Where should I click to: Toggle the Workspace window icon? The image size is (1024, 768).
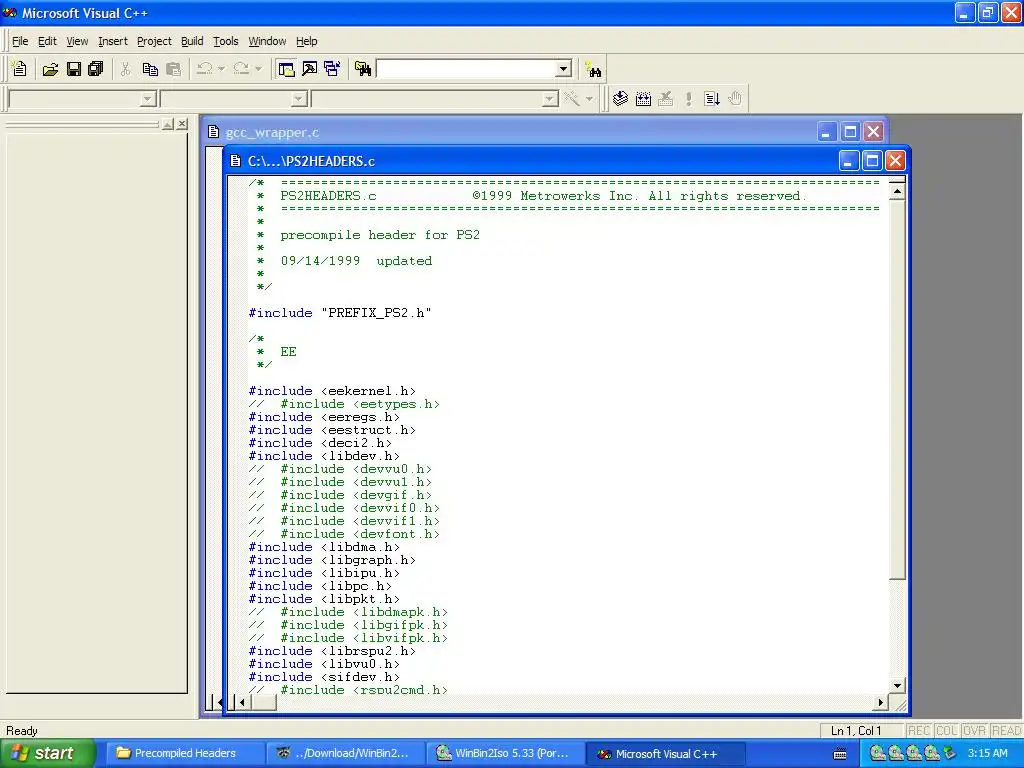point(285,69)
